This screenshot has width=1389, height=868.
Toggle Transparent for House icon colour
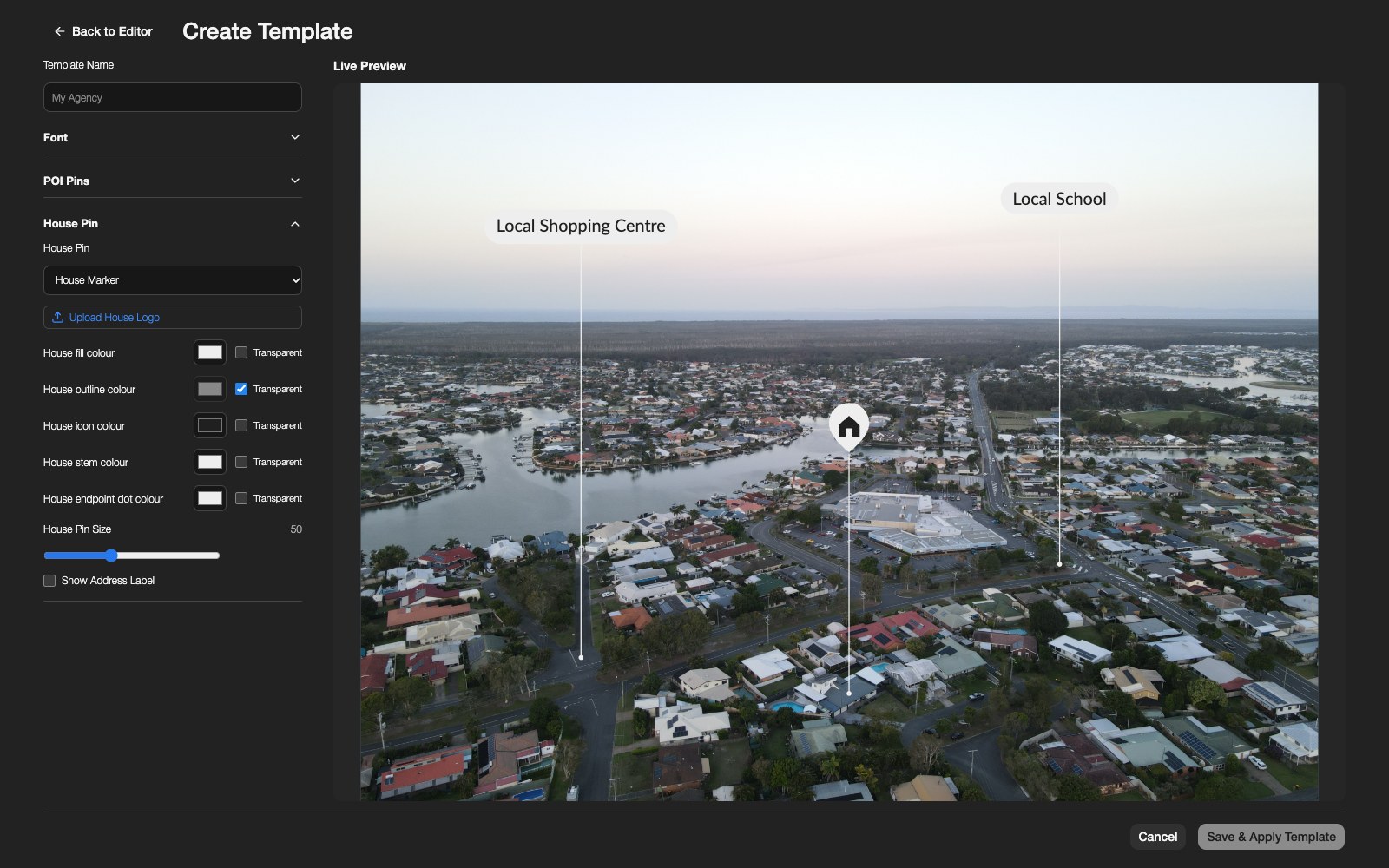coord(241,425)
